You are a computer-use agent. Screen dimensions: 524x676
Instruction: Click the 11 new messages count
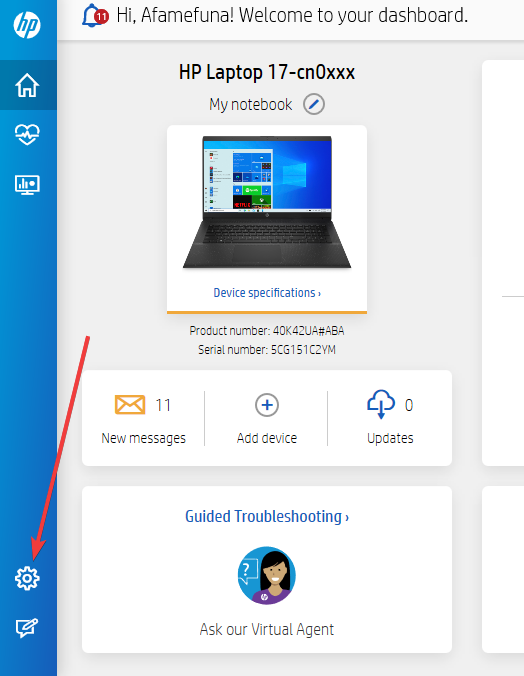[x=163, y=405]
